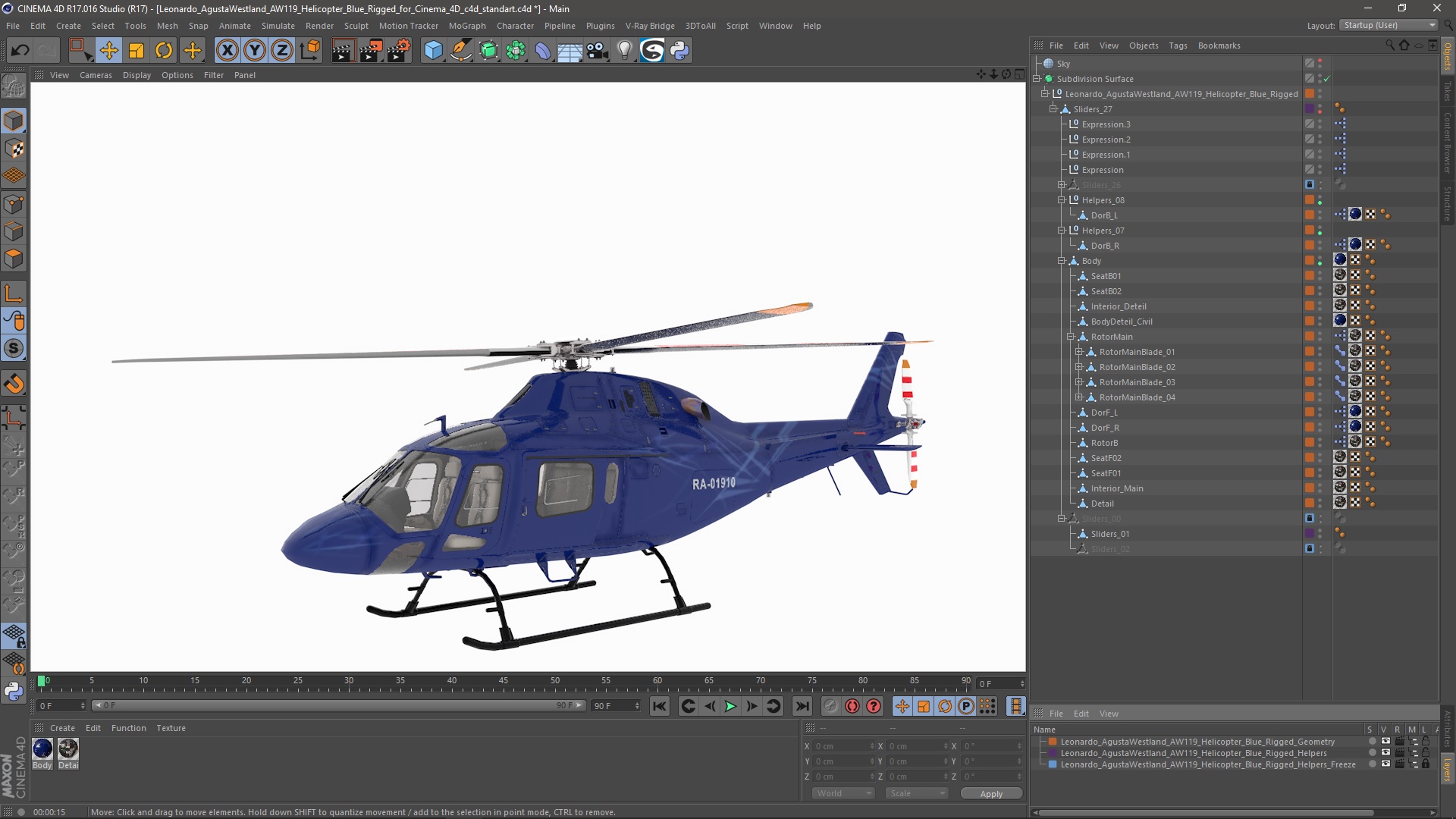Click Sky object layer color swatch
Viewport: 1456px width, 819px height.
tap(1310, 64)
